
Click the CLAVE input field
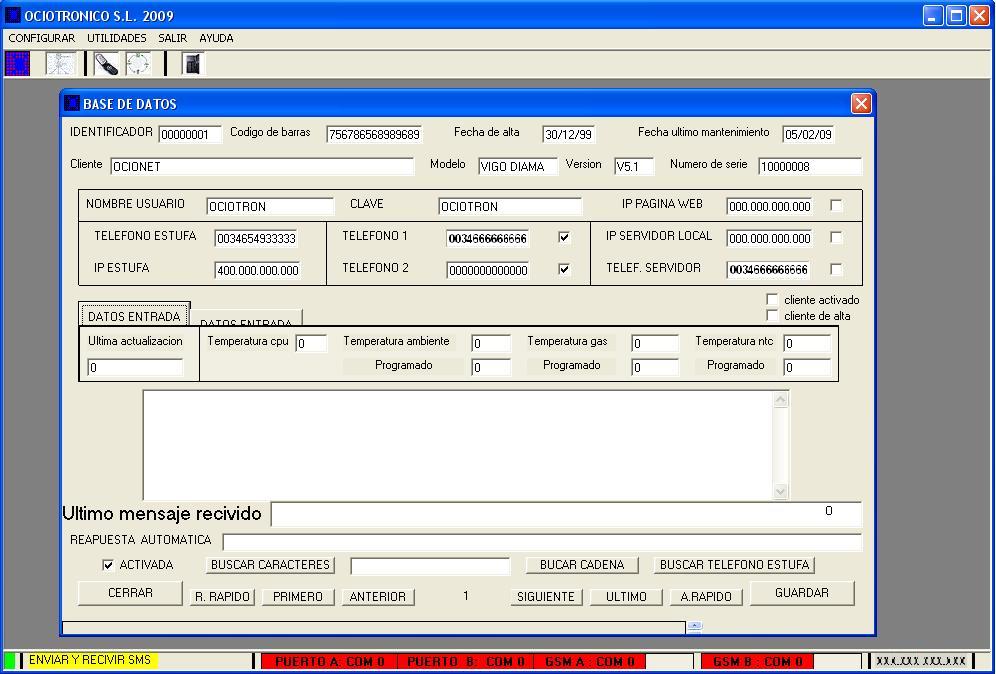click(510, 206)
